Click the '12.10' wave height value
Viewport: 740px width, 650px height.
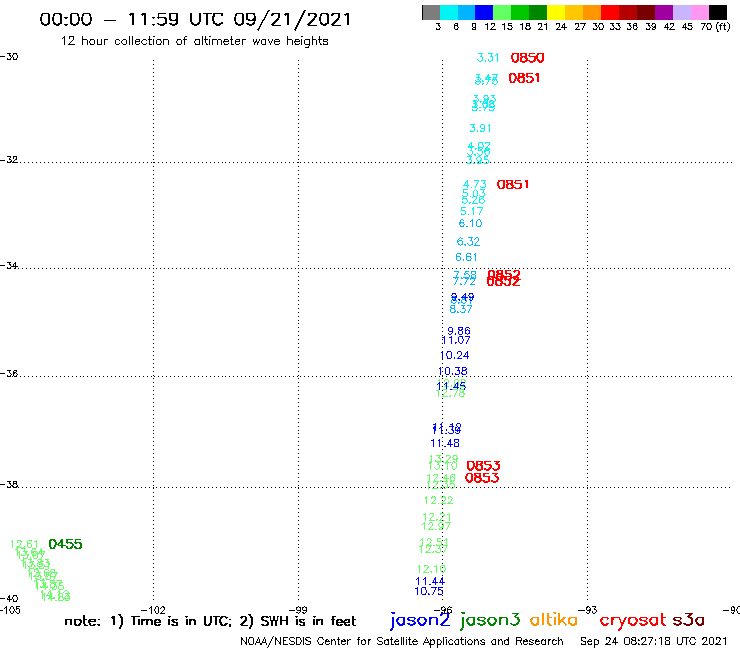pyautogui.click(x=431, y=569)
